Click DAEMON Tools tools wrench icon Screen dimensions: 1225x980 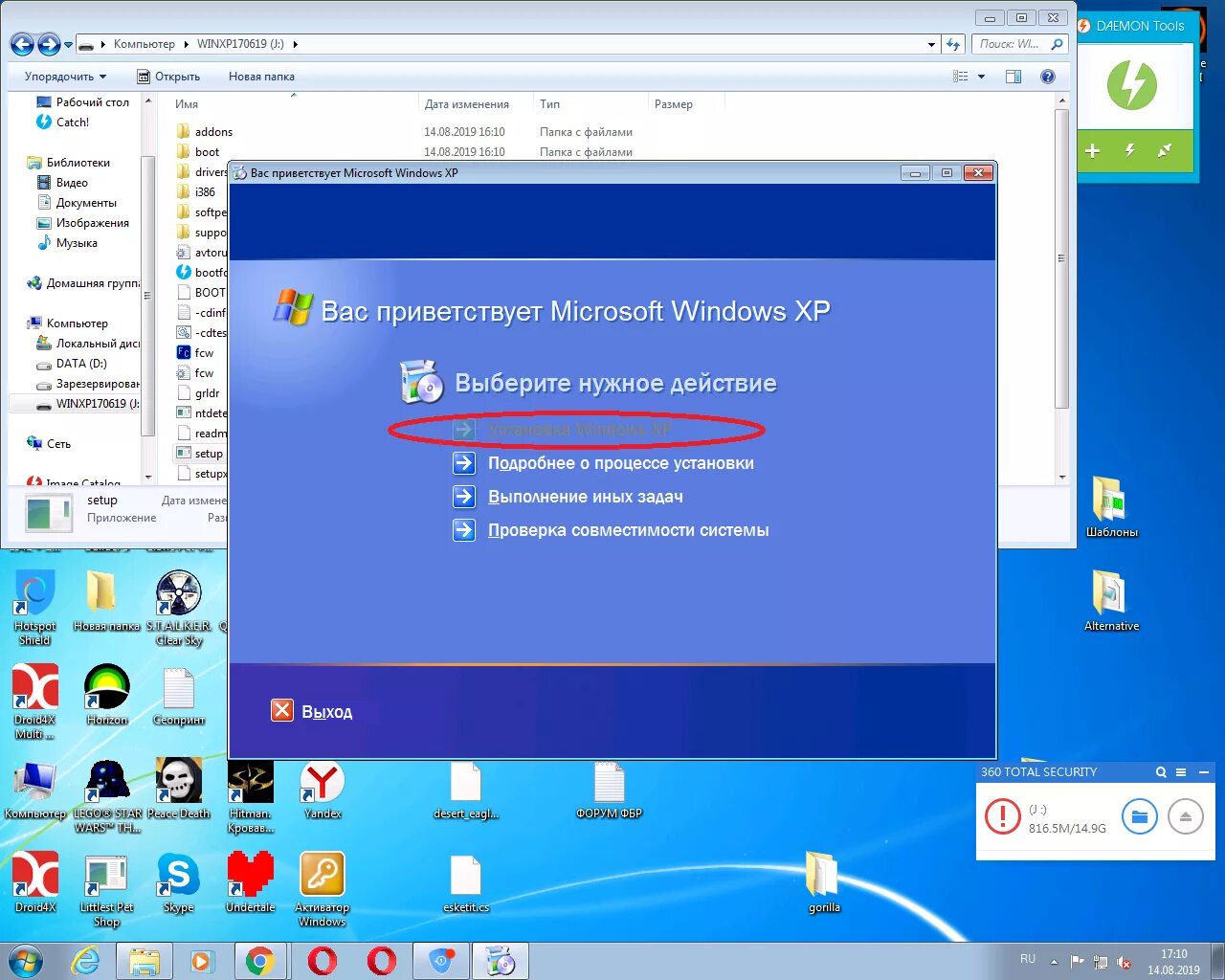pos(1165,150)
